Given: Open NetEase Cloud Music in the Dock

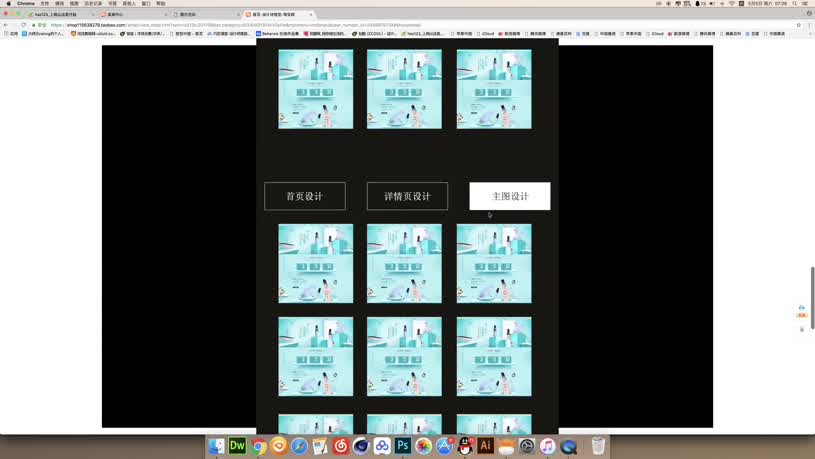Looking at the screenshot, I should (340, 446).
